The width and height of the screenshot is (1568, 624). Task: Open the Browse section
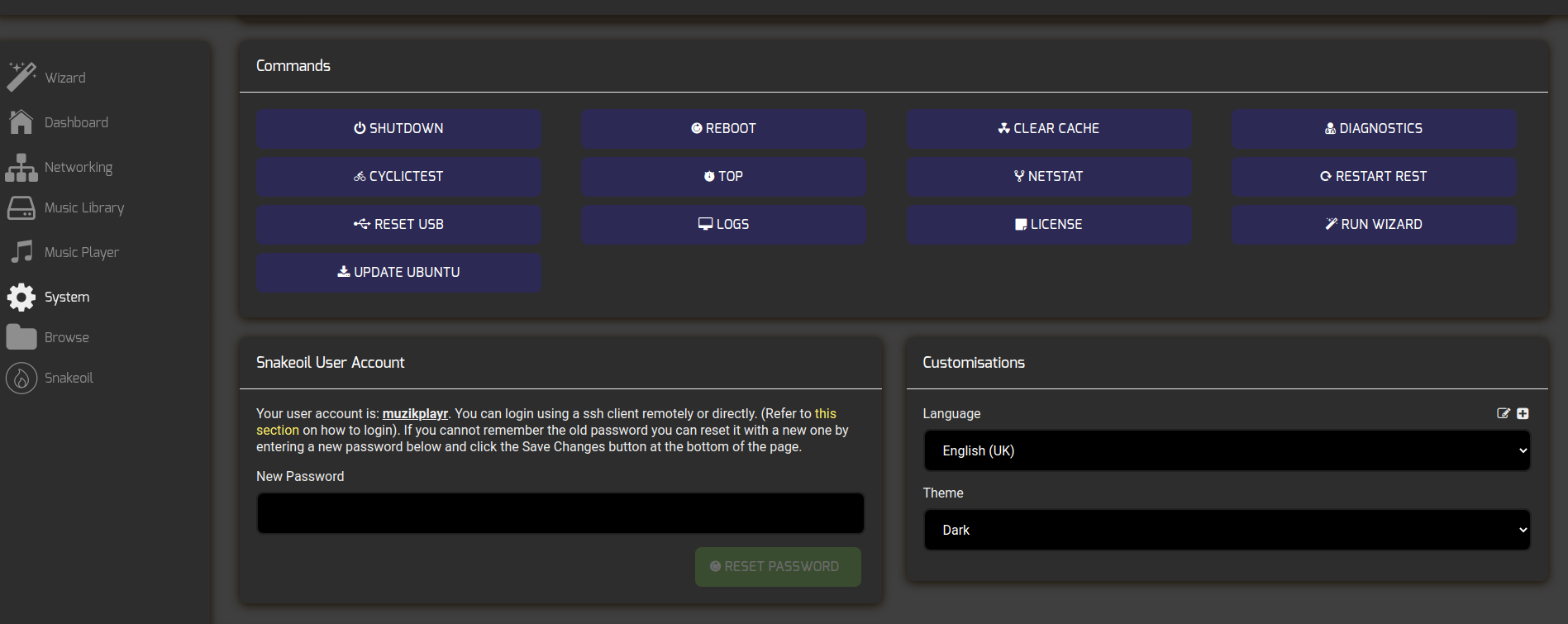tap(67, 337)
